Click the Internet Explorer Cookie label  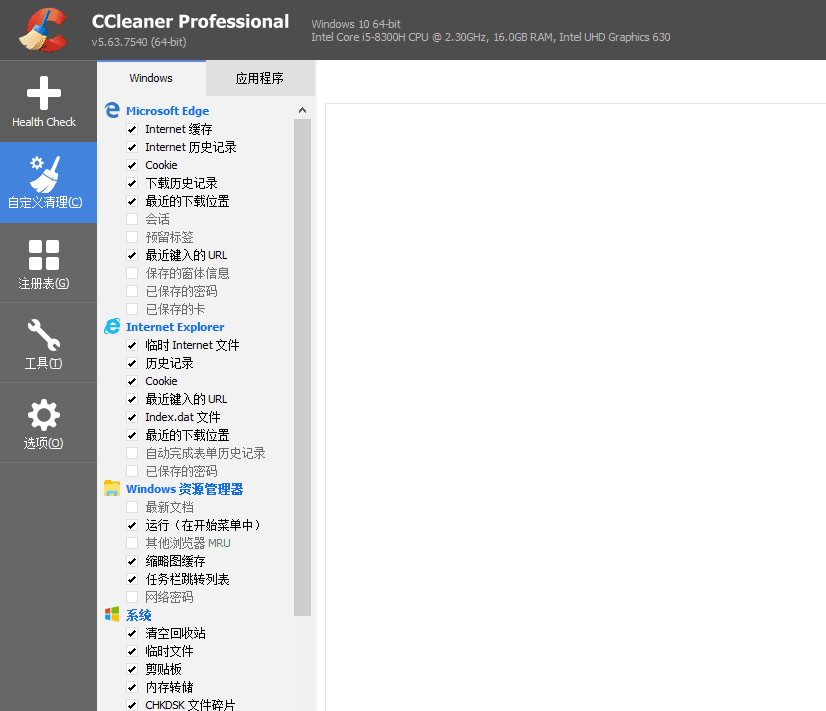point(161,381)
